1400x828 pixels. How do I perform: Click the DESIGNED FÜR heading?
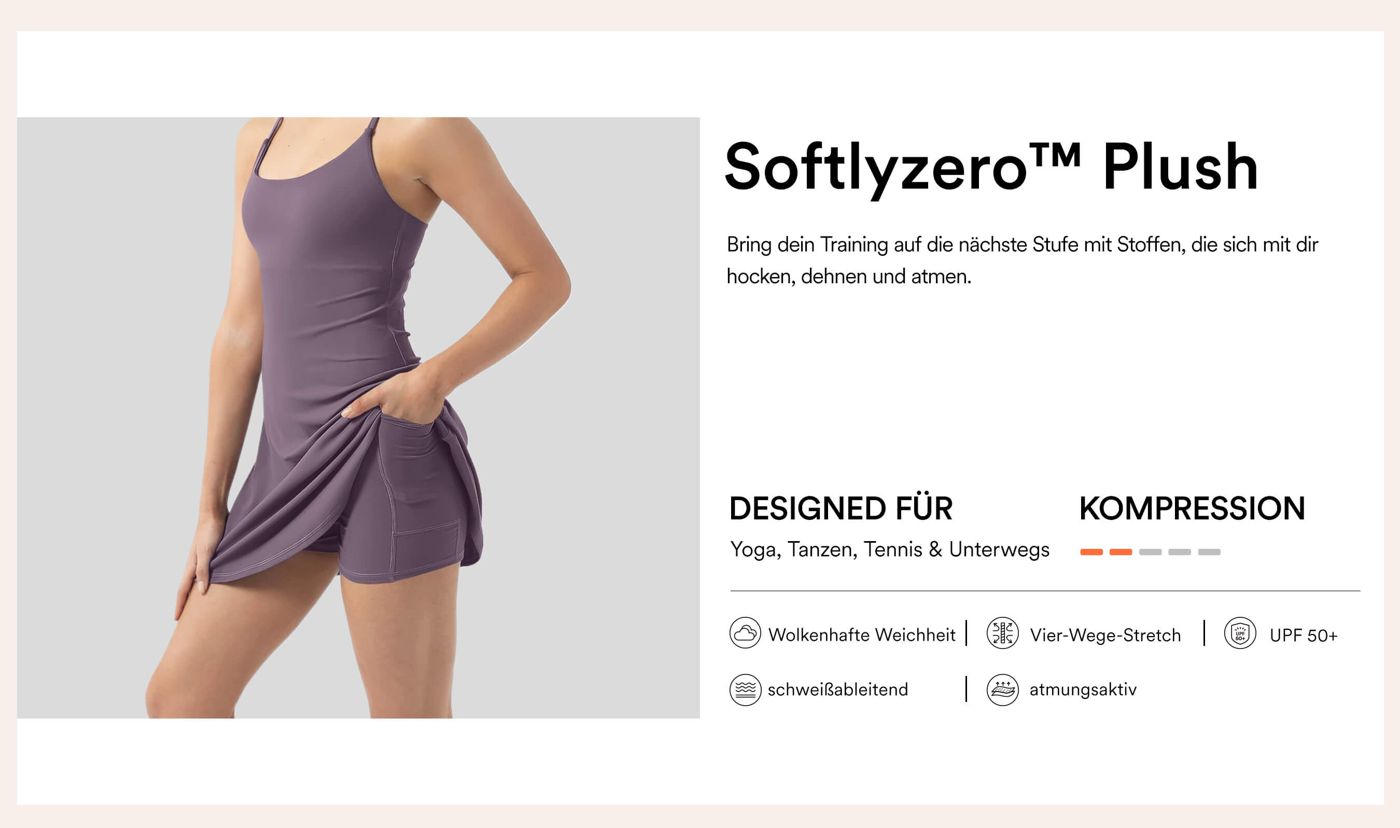pos(841,508)
